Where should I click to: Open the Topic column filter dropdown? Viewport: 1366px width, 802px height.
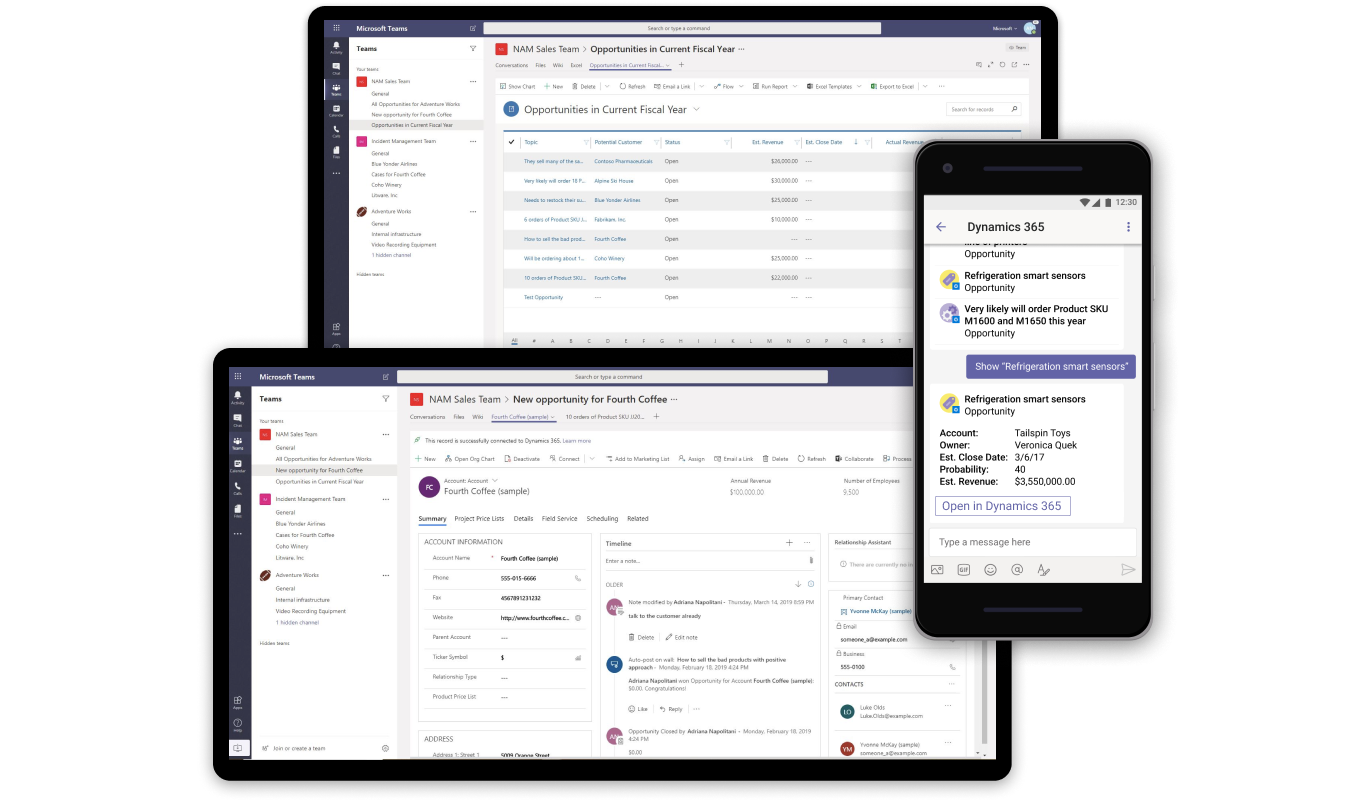(x=586, y=142)
